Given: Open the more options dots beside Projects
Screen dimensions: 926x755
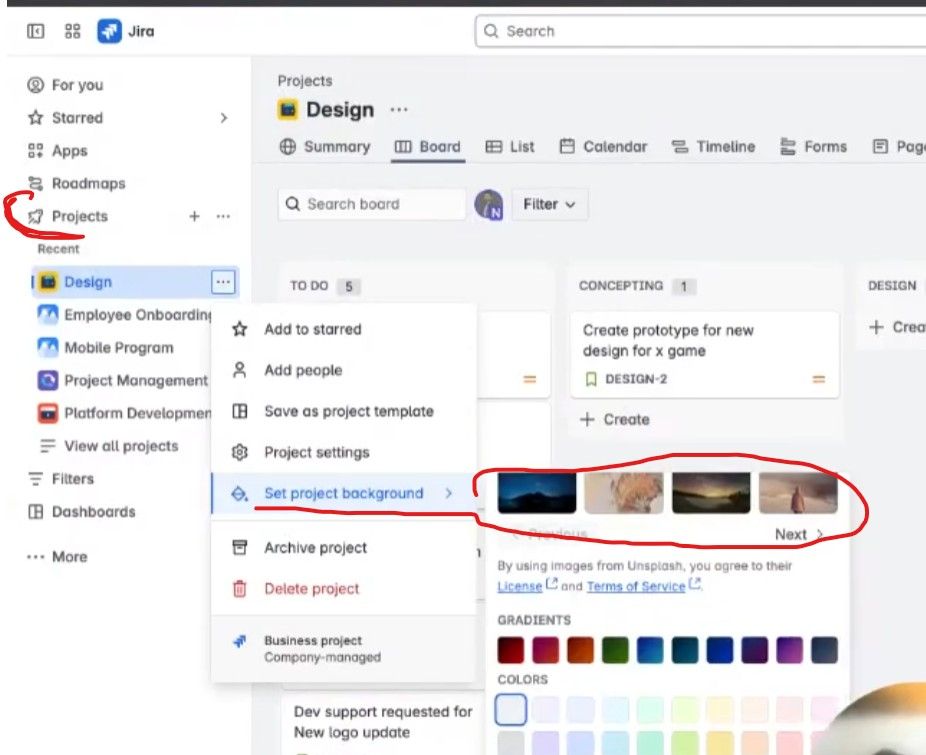Looking at the screenshot, I should click(x=223, y=216).
